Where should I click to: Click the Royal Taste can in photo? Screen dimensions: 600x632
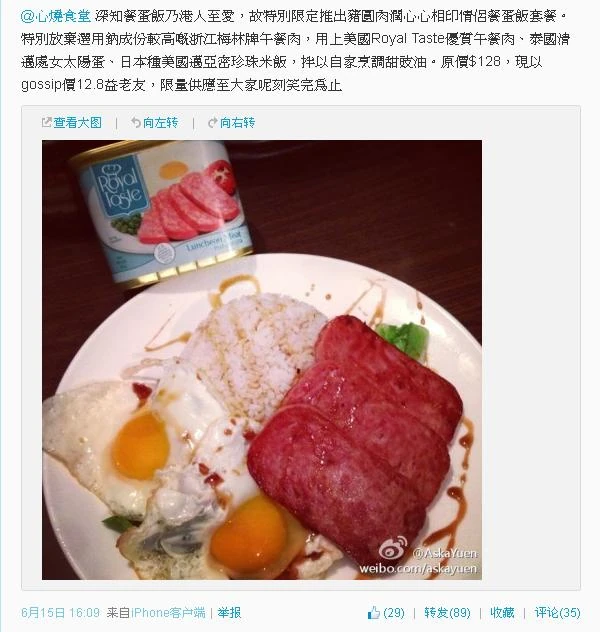click(x=161, y=214)
